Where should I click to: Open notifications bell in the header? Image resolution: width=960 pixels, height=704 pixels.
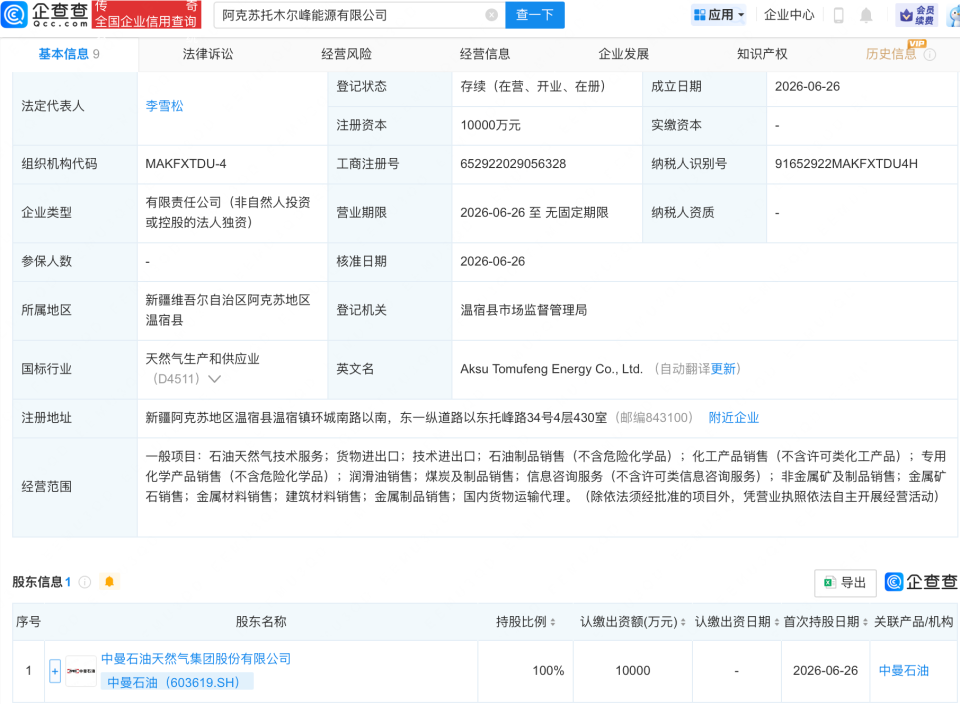tap(866, 15)
